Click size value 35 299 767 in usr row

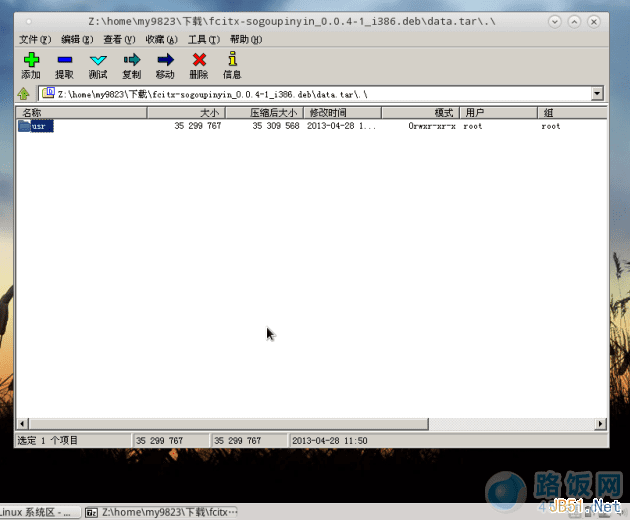click(198, 126)
